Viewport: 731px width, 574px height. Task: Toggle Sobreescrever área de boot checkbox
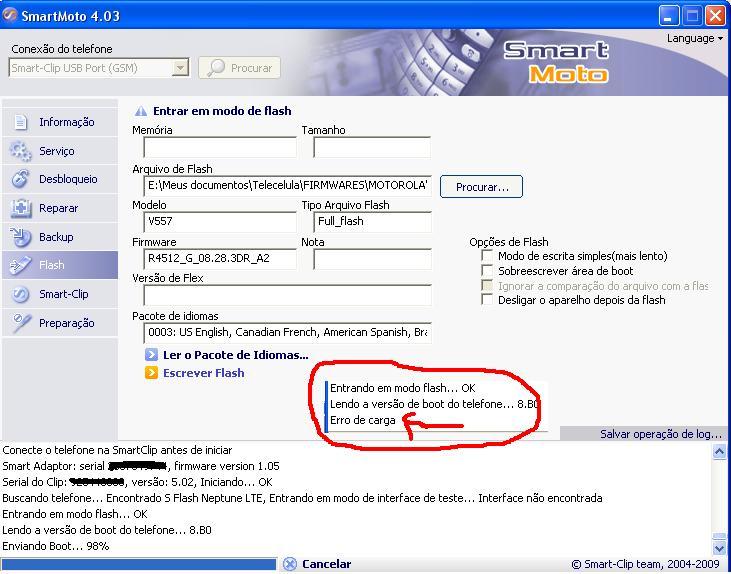tap(487, 271)
